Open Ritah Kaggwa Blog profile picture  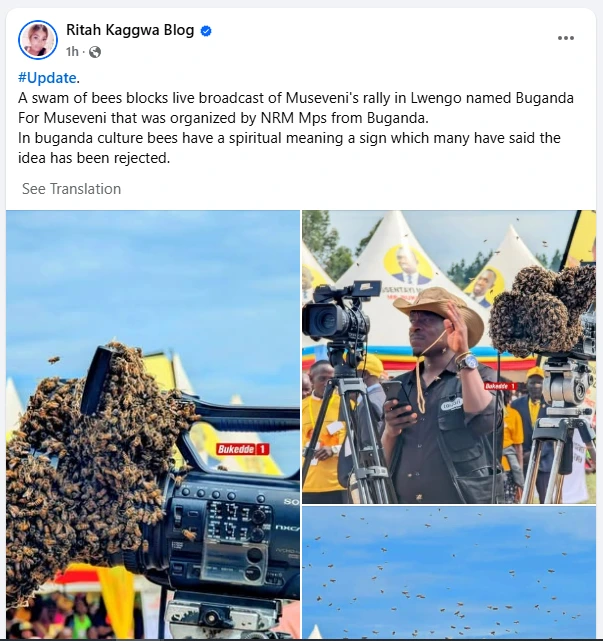(38, 40)
